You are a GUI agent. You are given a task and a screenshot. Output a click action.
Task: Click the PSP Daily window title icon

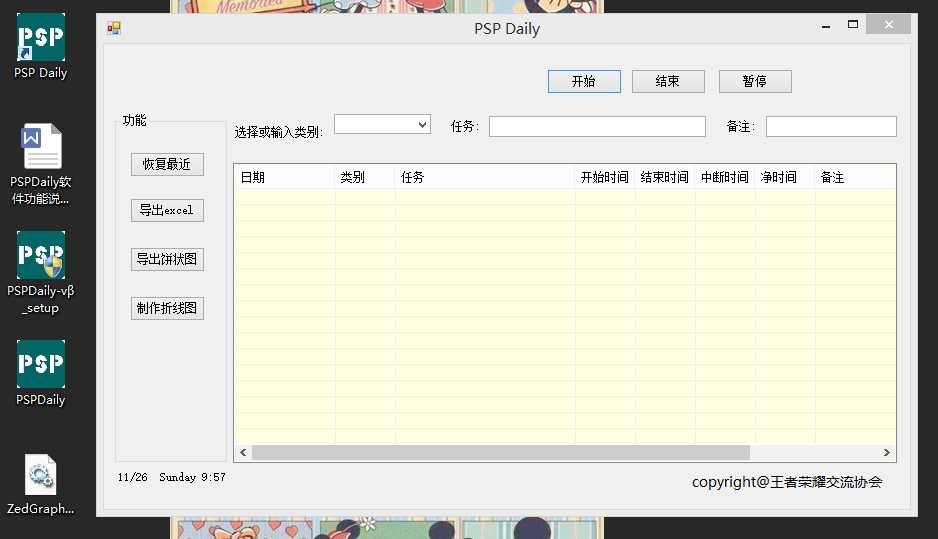(114, 28)
